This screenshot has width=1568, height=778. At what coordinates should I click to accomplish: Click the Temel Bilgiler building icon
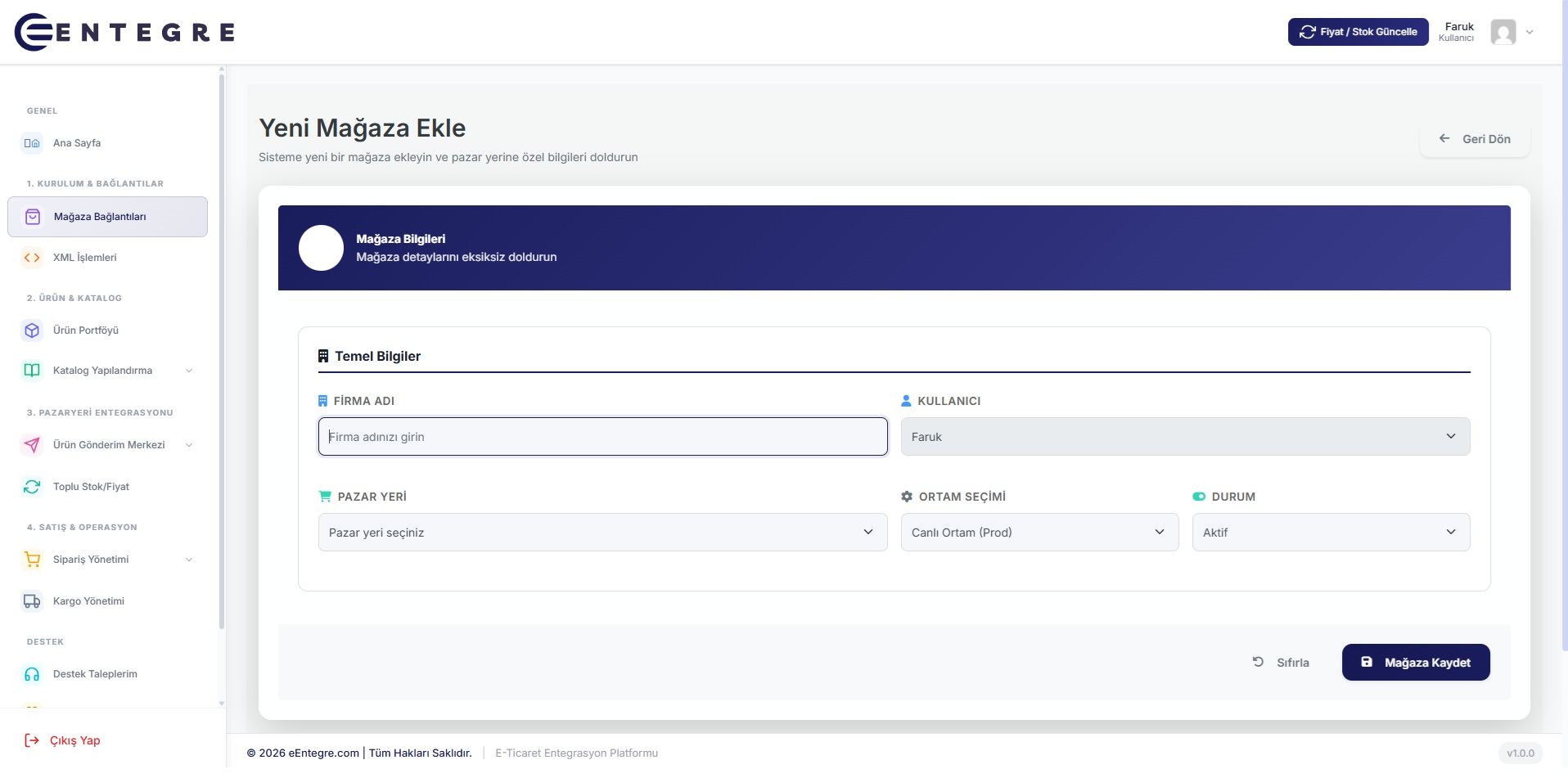[323, 356]
